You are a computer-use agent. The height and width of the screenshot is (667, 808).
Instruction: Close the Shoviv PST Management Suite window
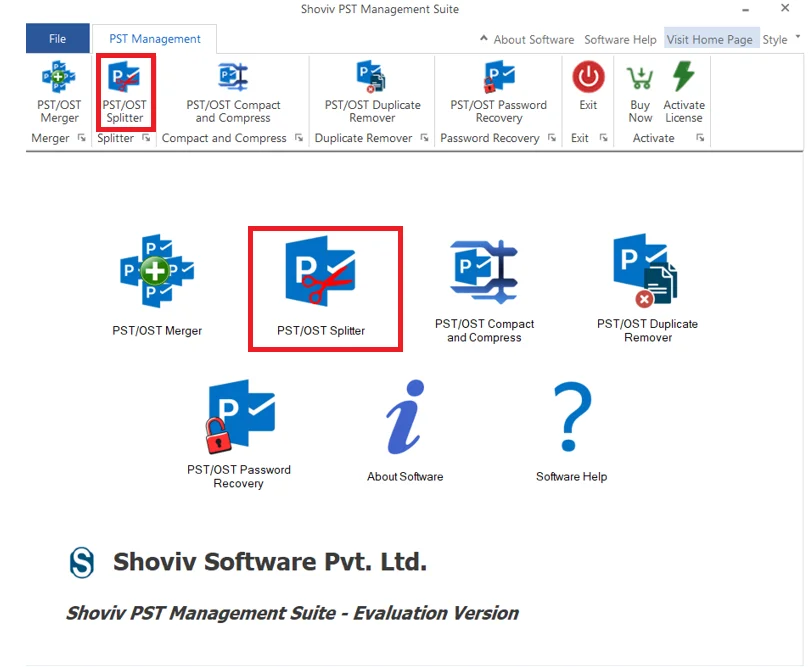785,8
